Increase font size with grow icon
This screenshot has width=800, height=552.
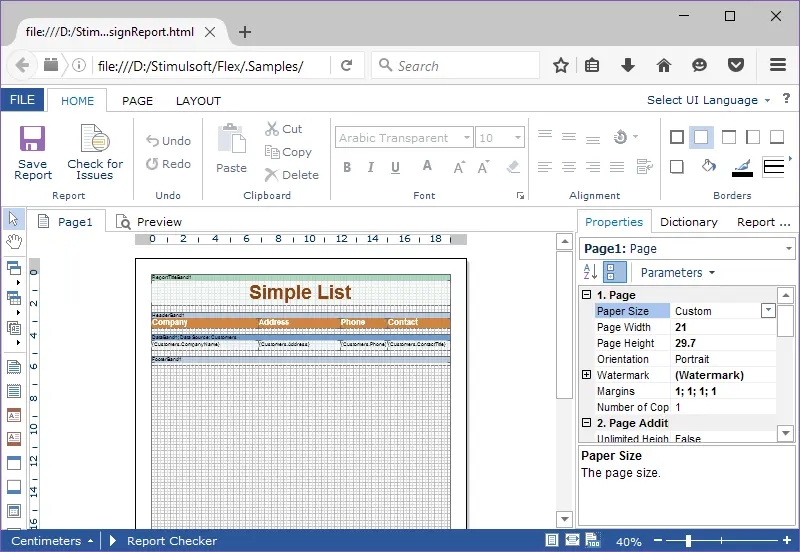point(459,167)
